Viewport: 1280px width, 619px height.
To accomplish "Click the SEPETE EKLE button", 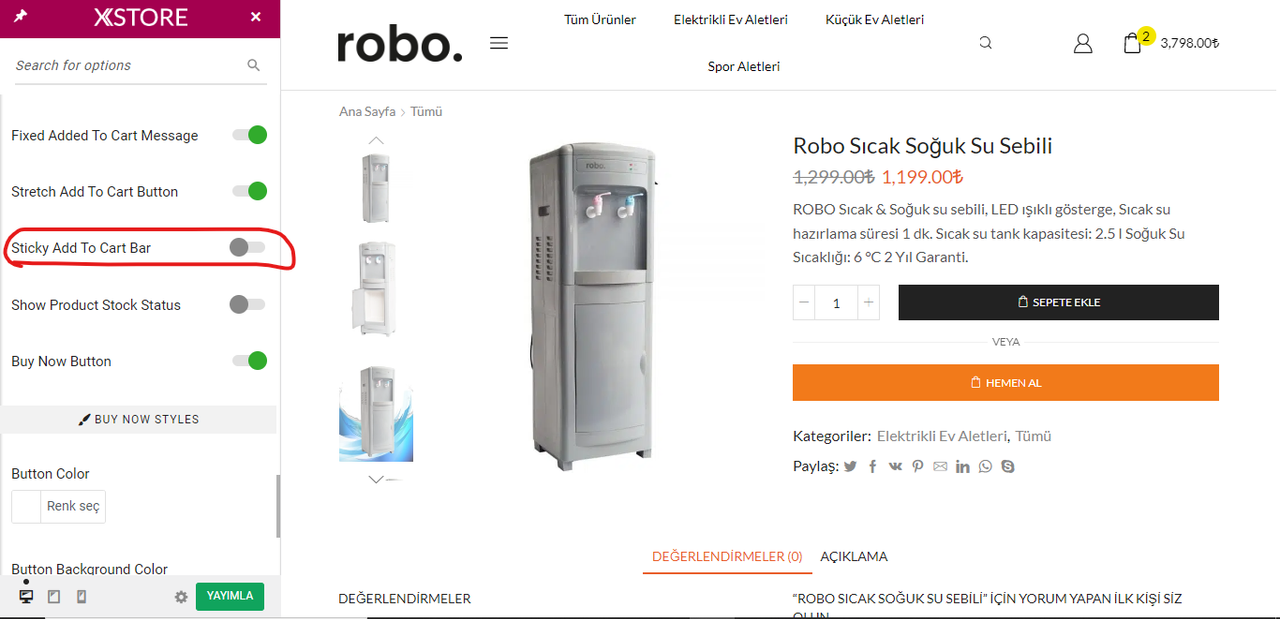I will pyautogui.click(x=1059, y=302).
